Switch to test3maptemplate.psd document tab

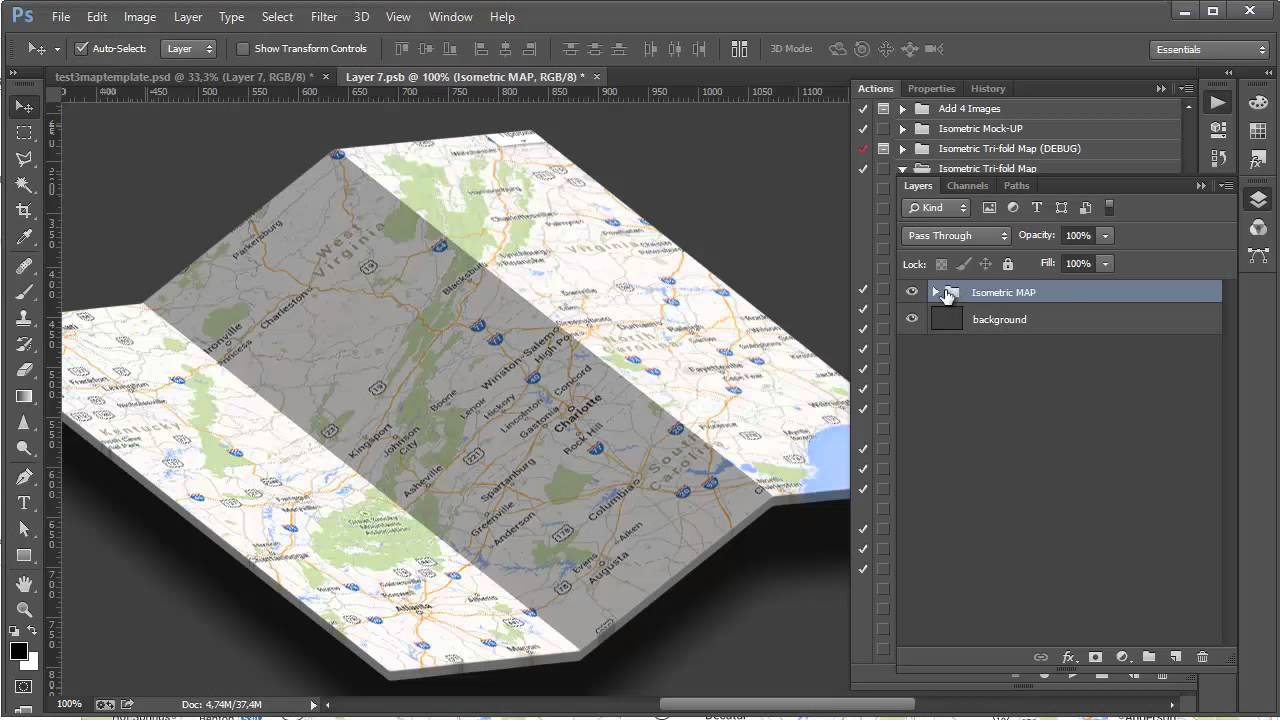184,77
